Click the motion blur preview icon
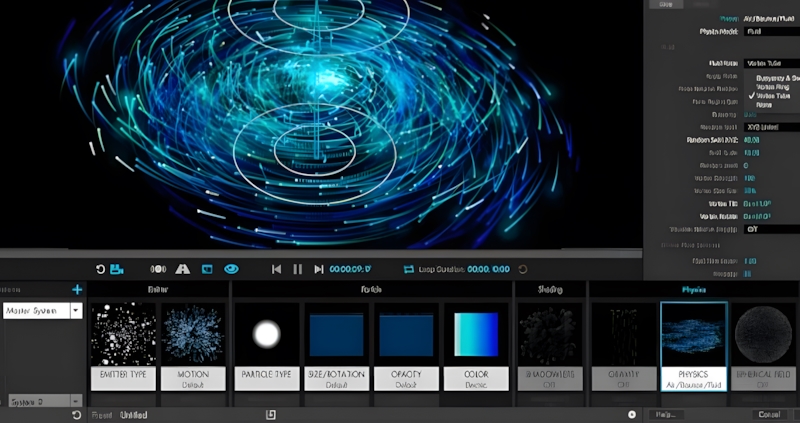The height and width of the screenshot is (423, 800). tap(158, 269)
